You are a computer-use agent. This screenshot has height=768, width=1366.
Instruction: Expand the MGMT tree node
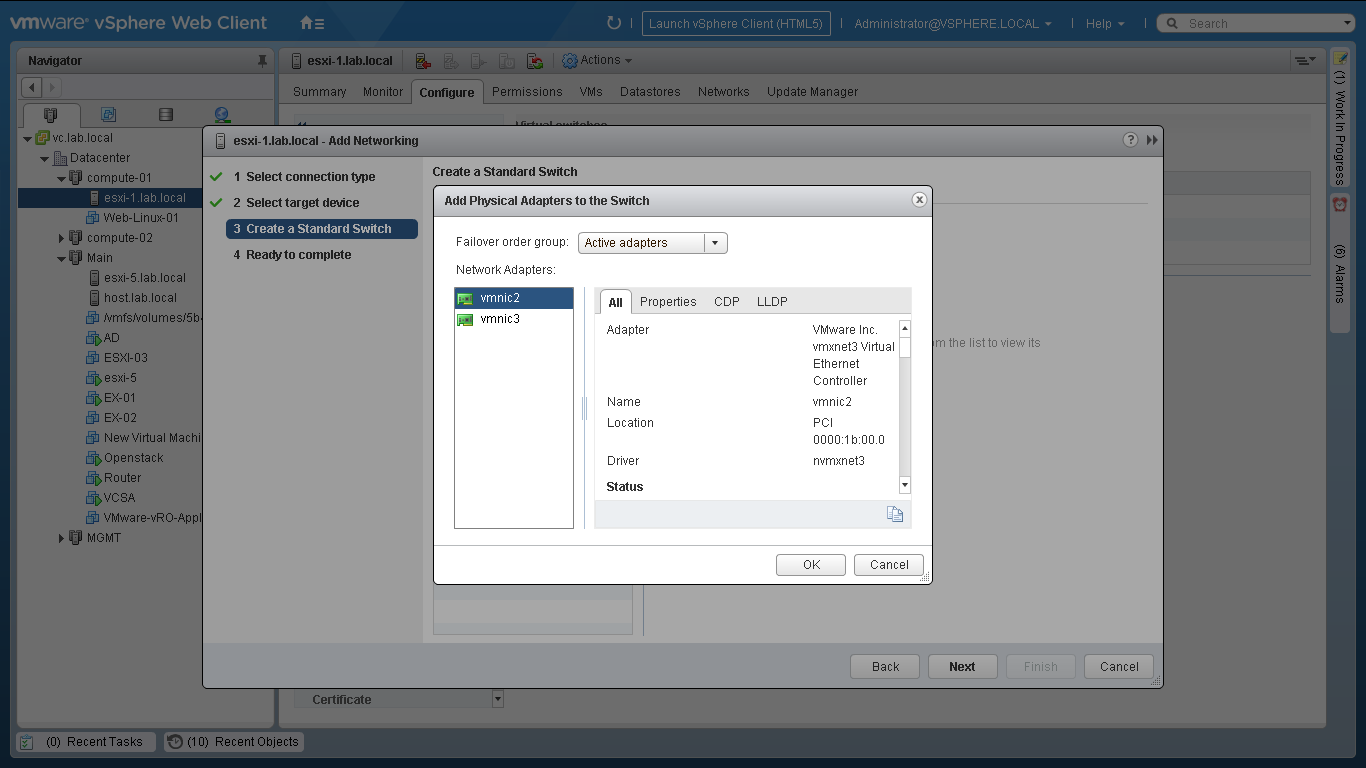pyautogui.click(x=61, y=538)
